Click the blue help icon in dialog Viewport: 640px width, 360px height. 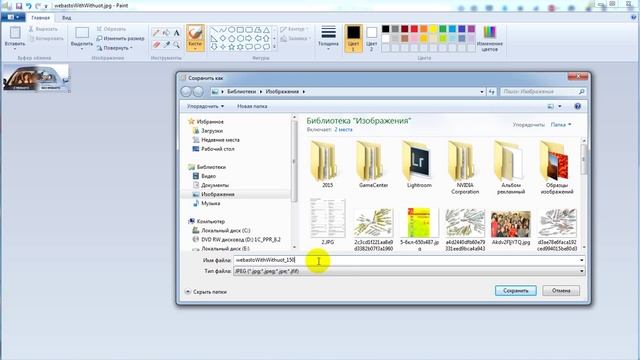[x=578, y=106]
